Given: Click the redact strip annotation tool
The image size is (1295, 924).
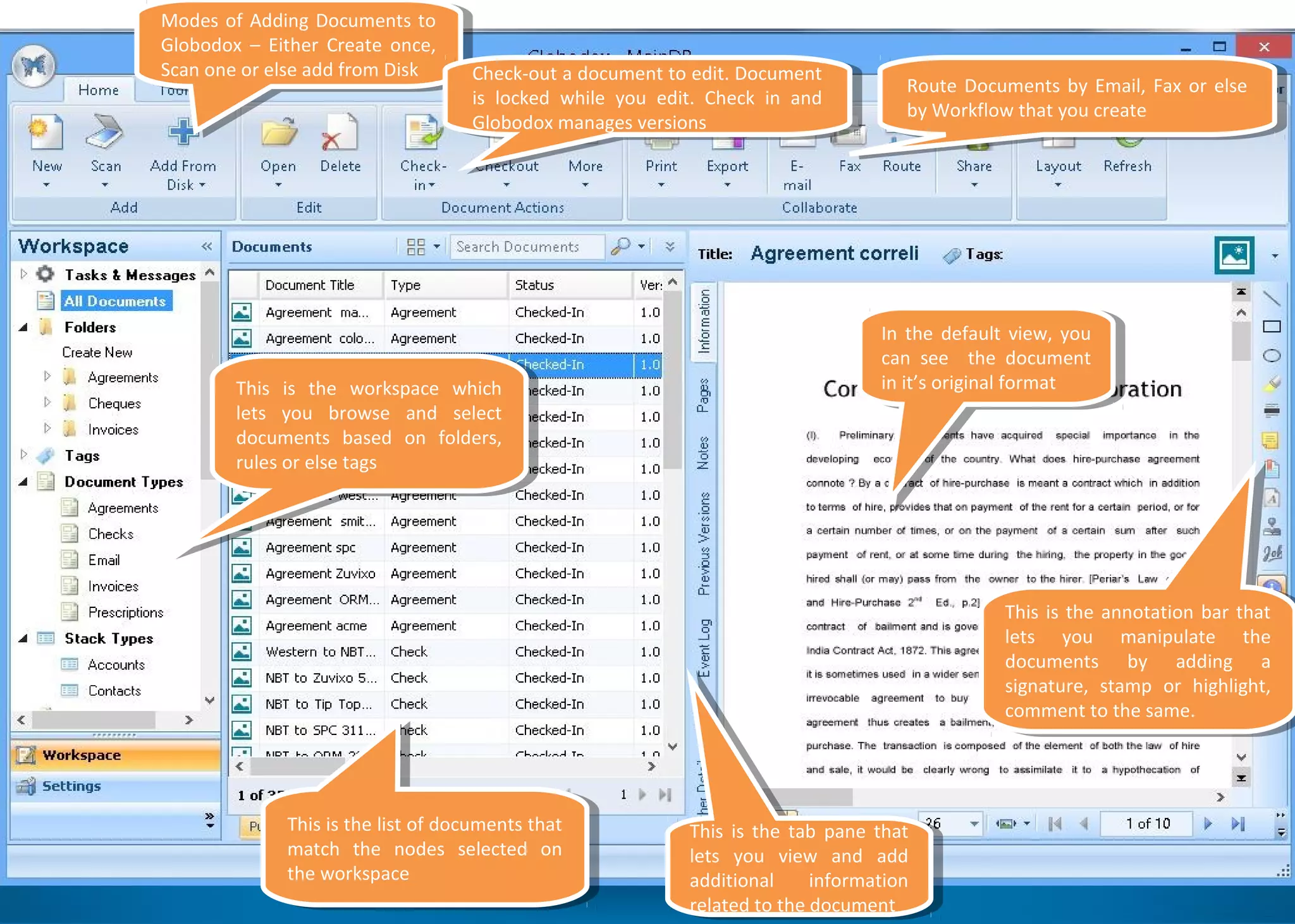Looking at the screenshot, I should [1272, 411].
